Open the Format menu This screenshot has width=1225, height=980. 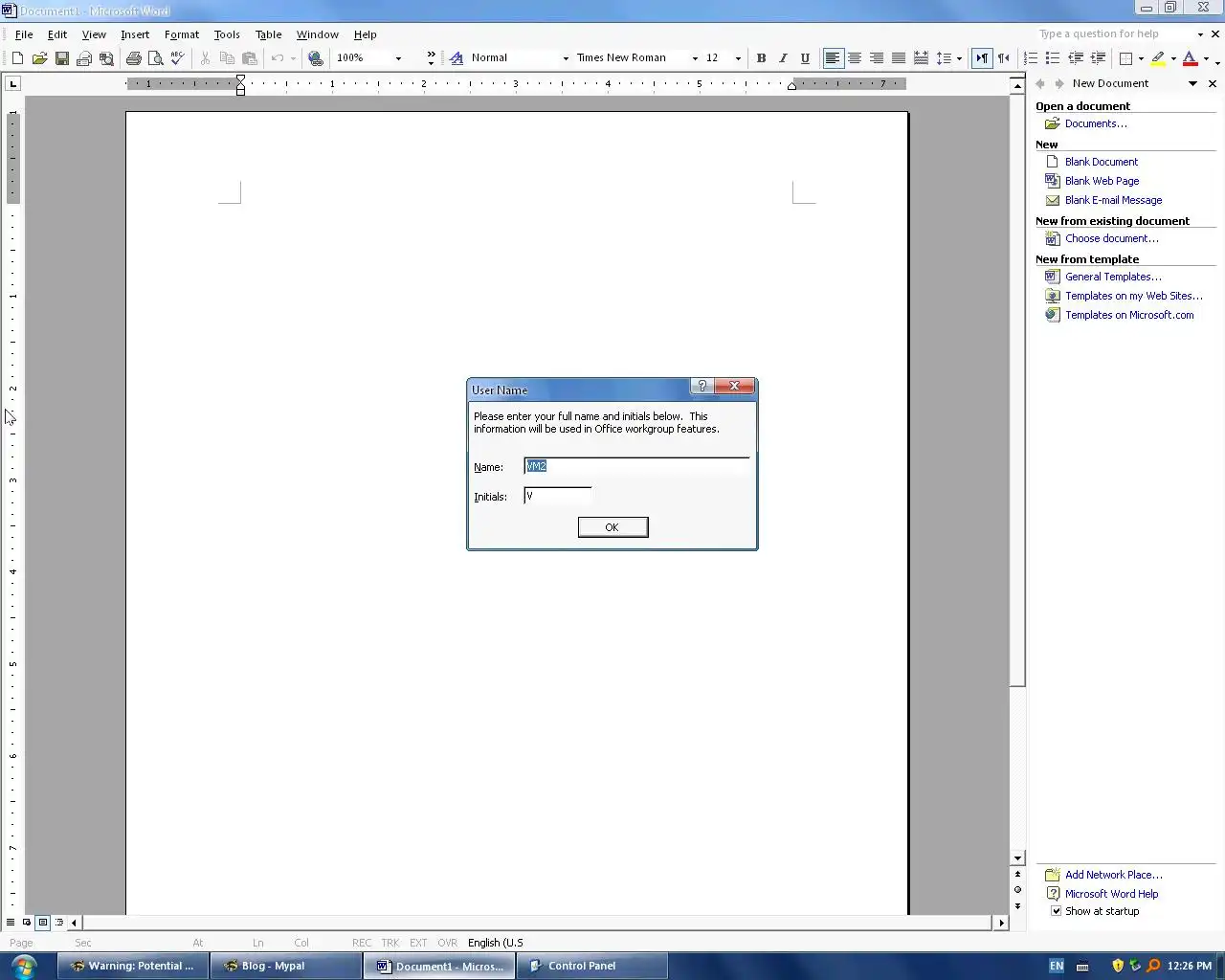tap(182, 34)
